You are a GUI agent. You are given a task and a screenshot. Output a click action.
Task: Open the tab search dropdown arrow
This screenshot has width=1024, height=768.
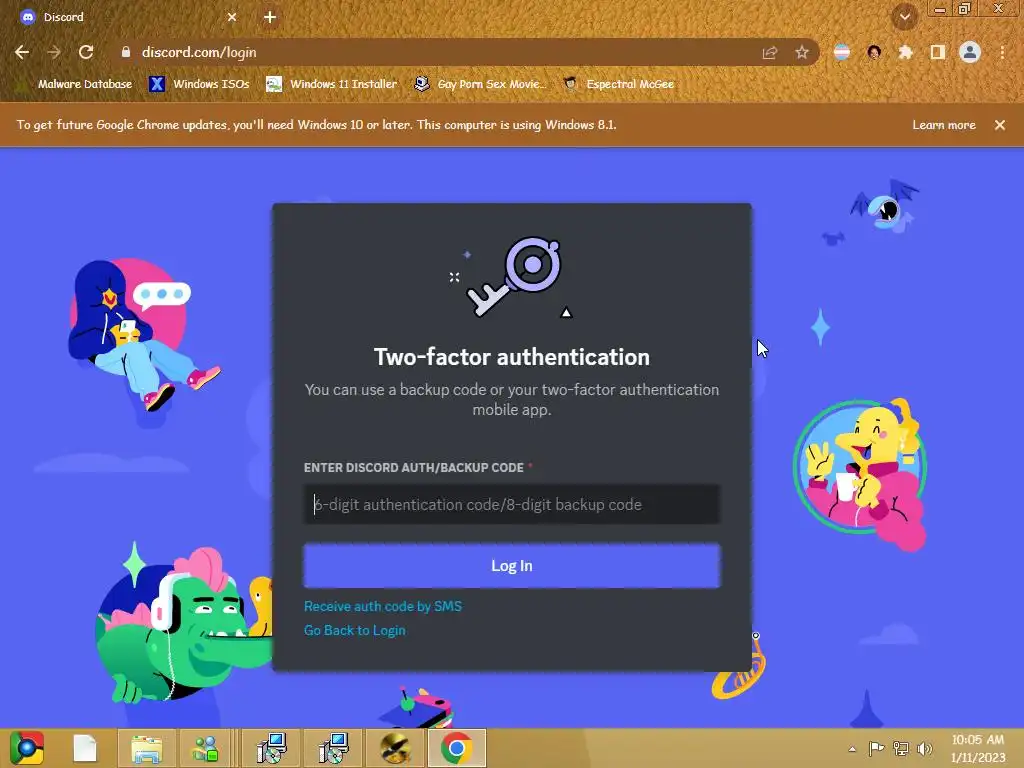pyautogui.click(x=904, y=18)
